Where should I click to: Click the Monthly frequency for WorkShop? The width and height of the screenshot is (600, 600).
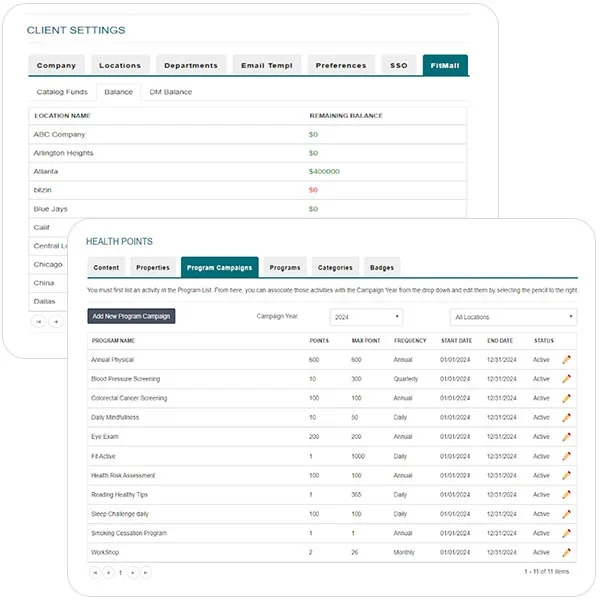pos(404,553)
